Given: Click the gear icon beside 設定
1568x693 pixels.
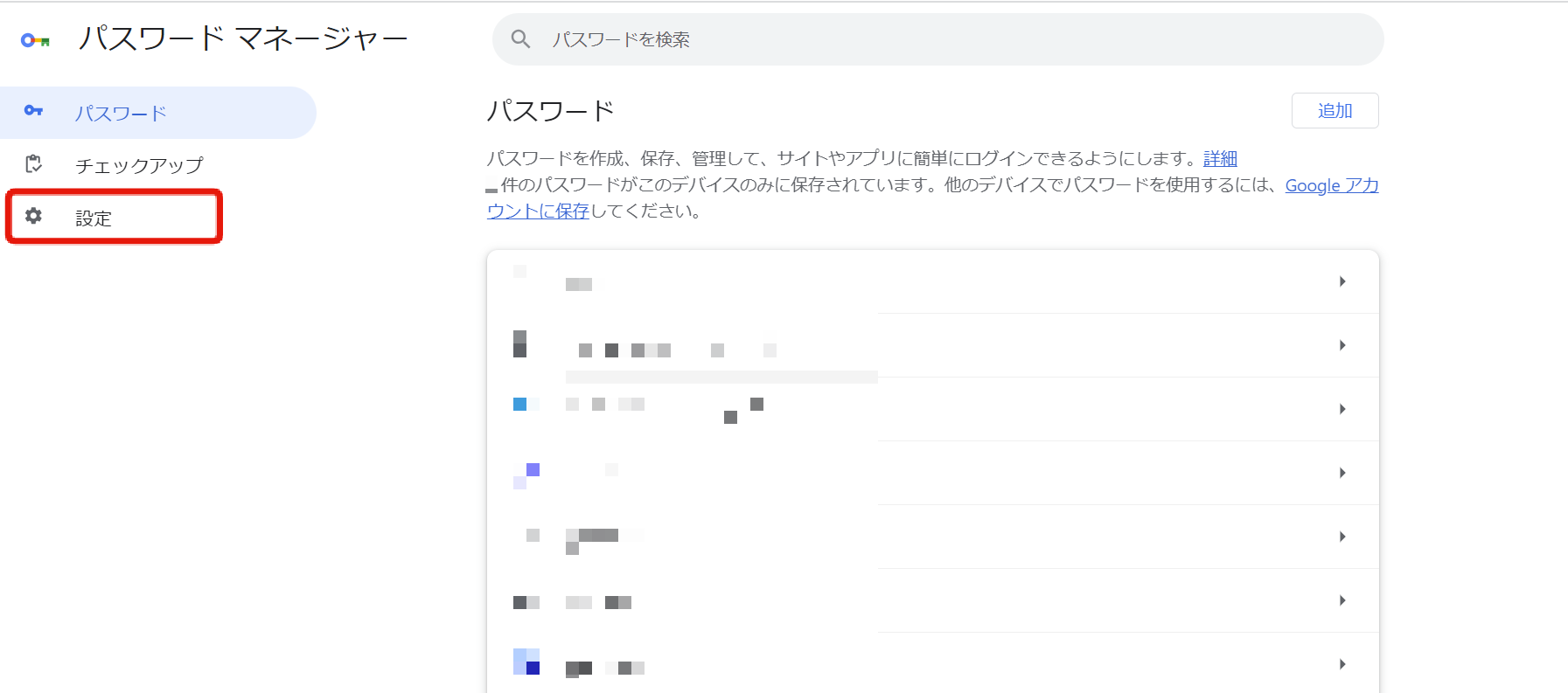Looking at the screenshot, I should coord(33,216).
